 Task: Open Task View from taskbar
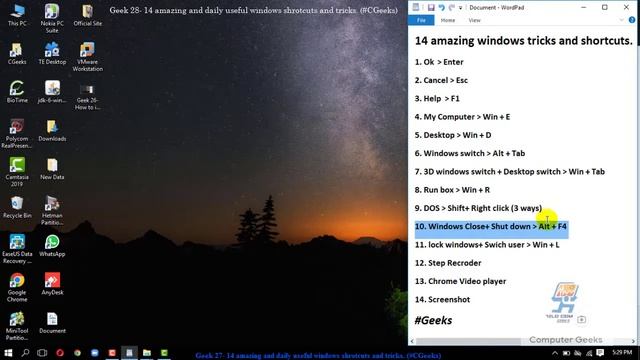(x=42, y=353)
